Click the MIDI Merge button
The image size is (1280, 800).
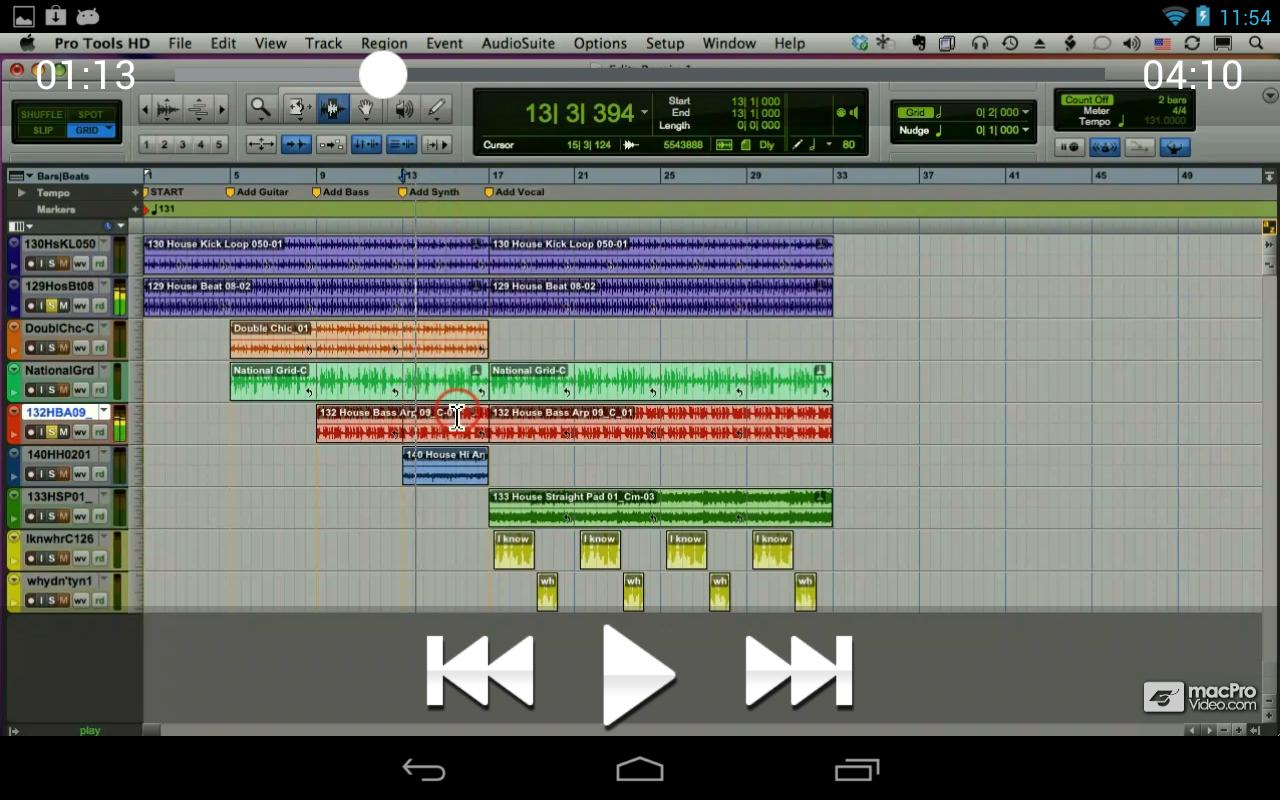(x=1139, y=147)
